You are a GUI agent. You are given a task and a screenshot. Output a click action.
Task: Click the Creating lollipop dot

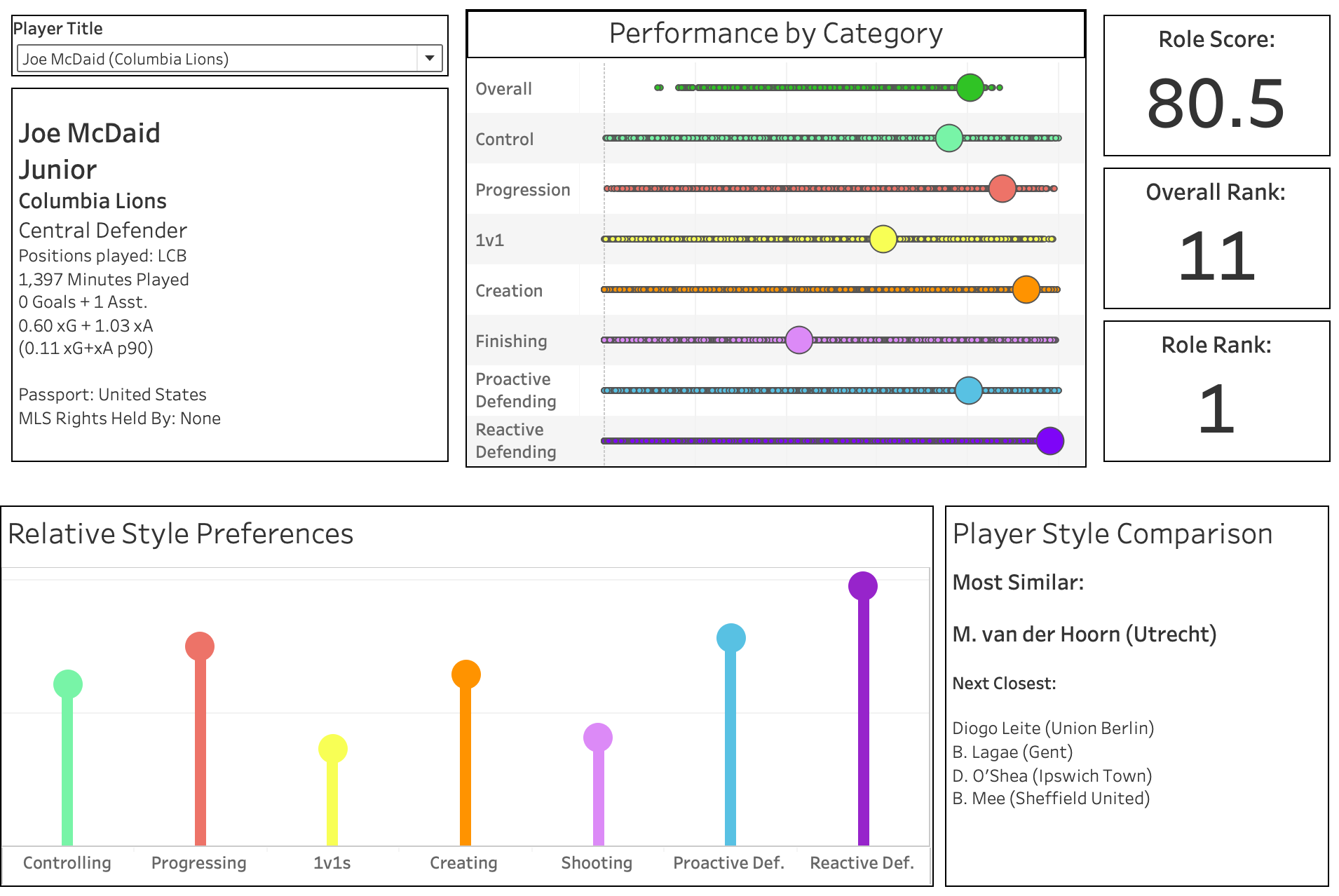click(466, 674)
